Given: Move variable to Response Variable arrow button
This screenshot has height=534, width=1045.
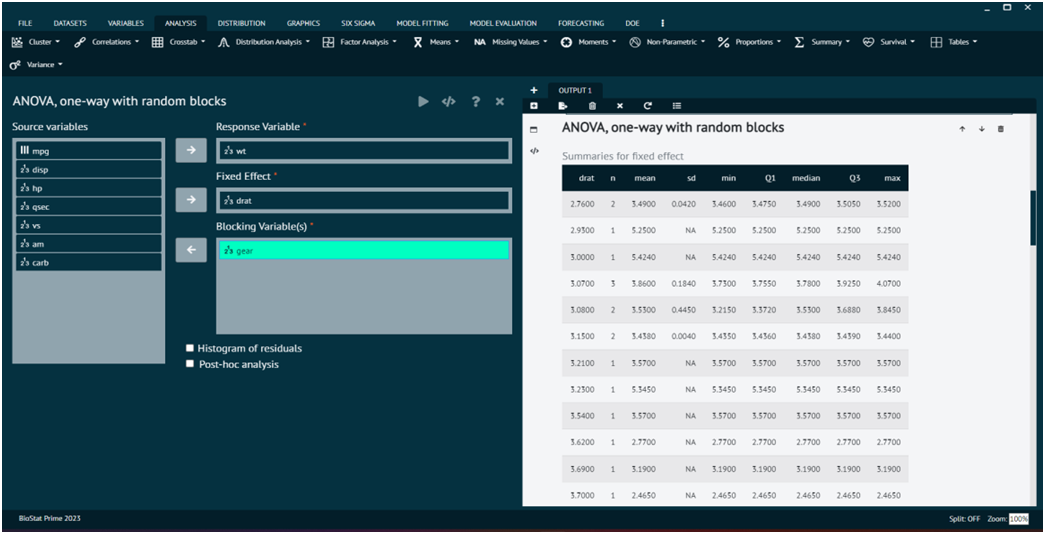Looking at the screenshot, I should click(x=191, y=150).
